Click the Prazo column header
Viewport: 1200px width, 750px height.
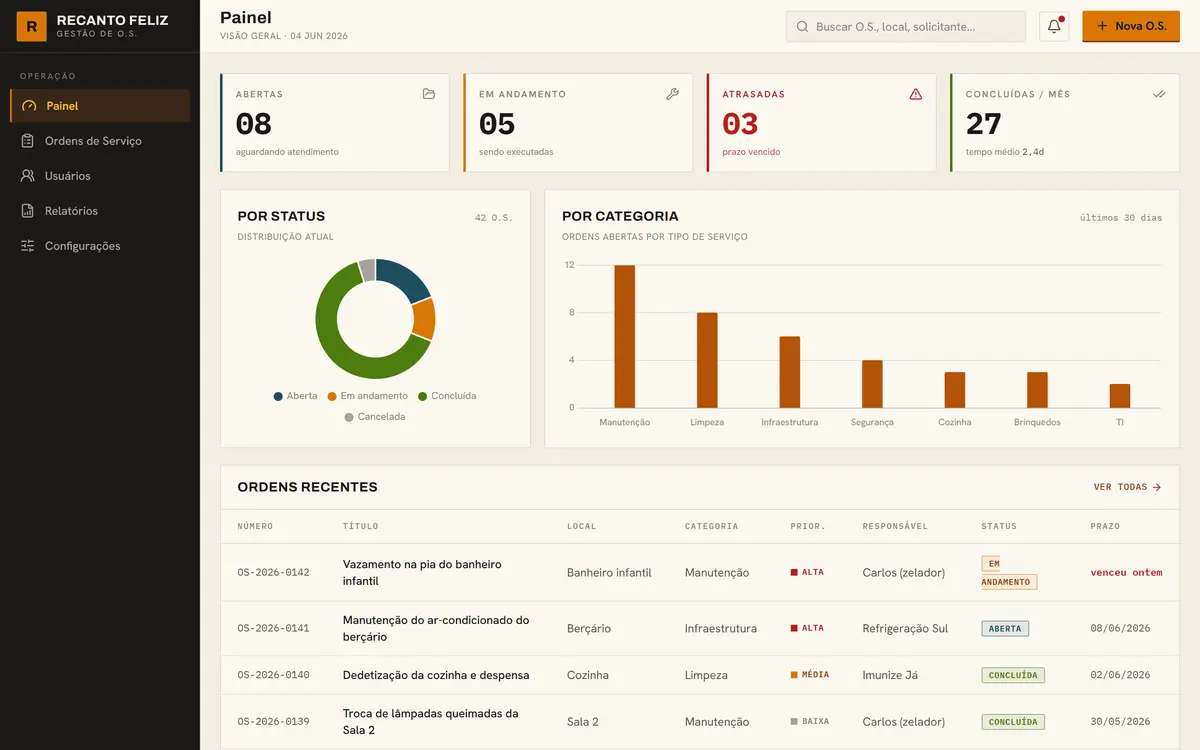click(x=1105, y=526)
